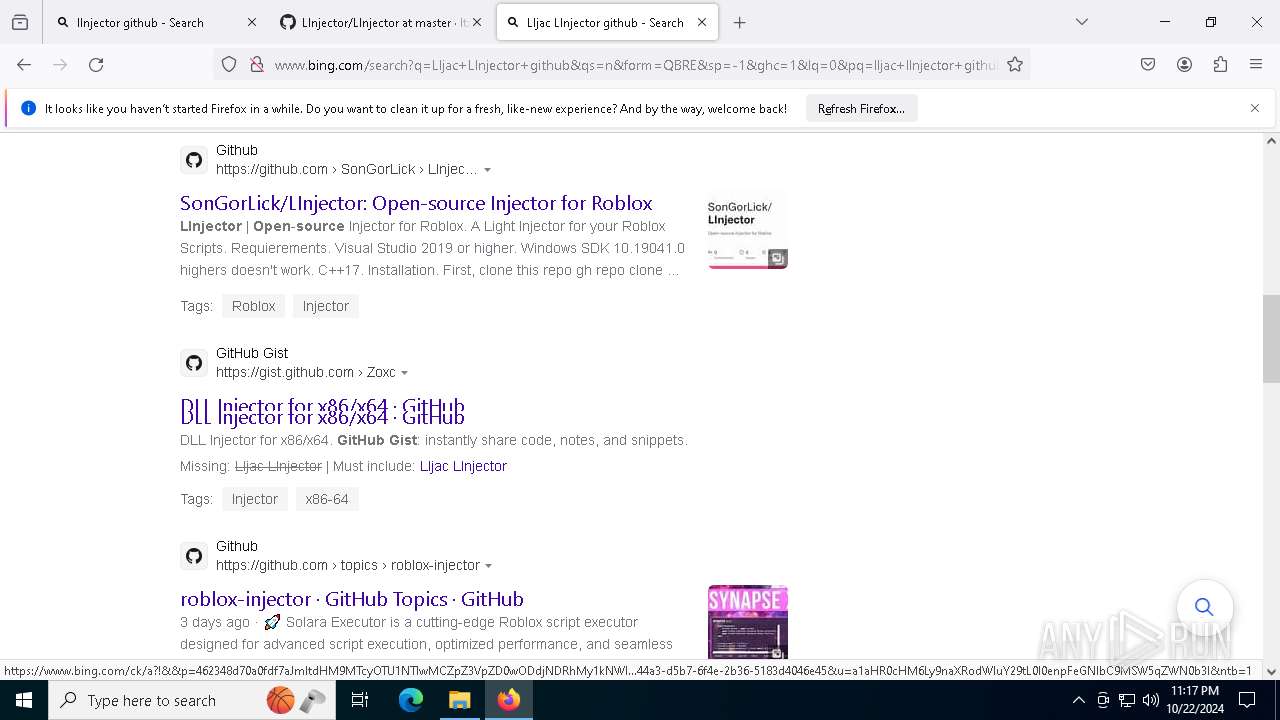Select the Roblox tag
The image size is (1280, 720).
pyautogui.click(x=253, y=306)
